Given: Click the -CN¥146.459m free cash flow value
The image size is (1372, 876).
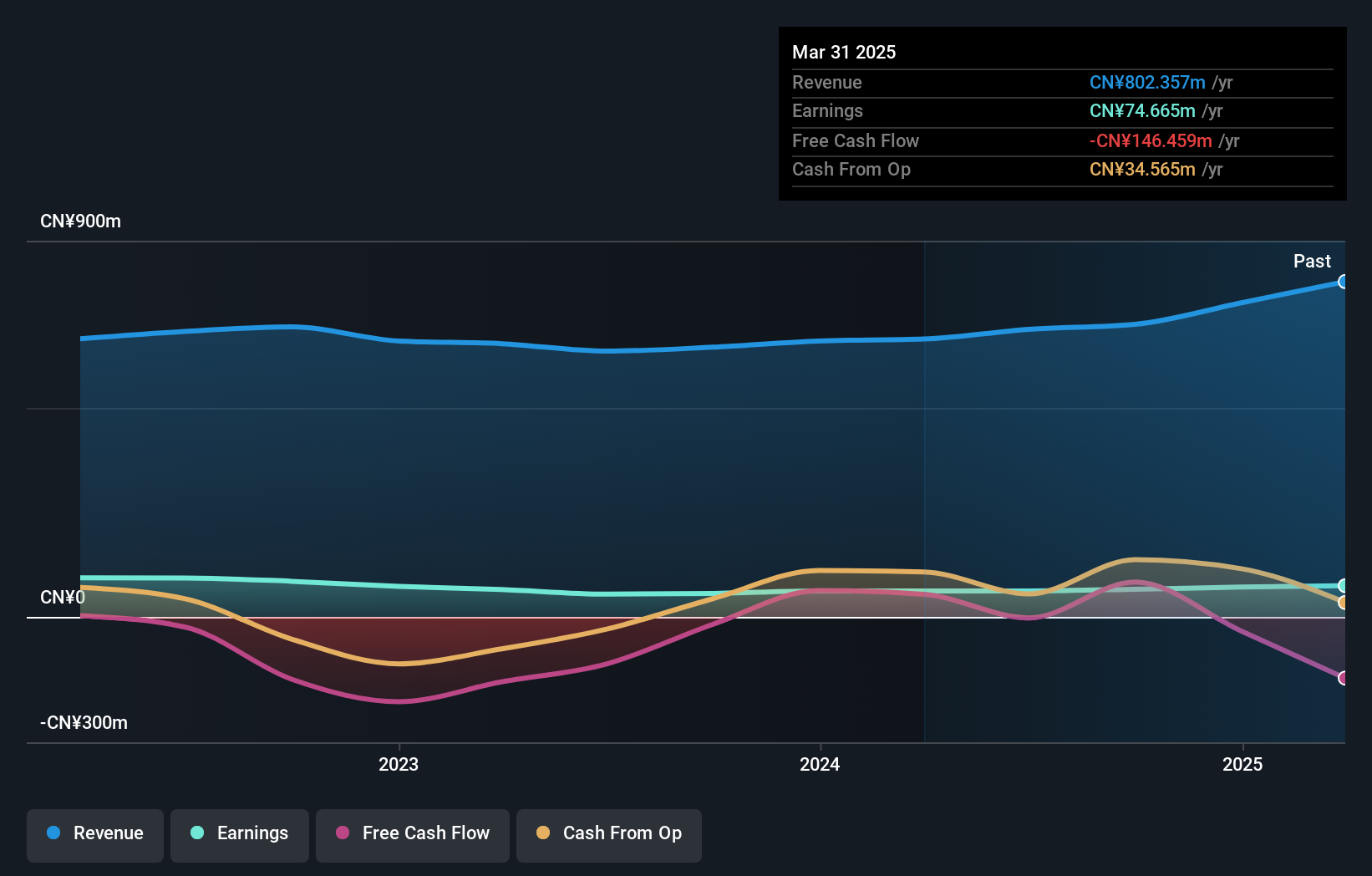Looking at the screenshot, I should pos(1151,140).
